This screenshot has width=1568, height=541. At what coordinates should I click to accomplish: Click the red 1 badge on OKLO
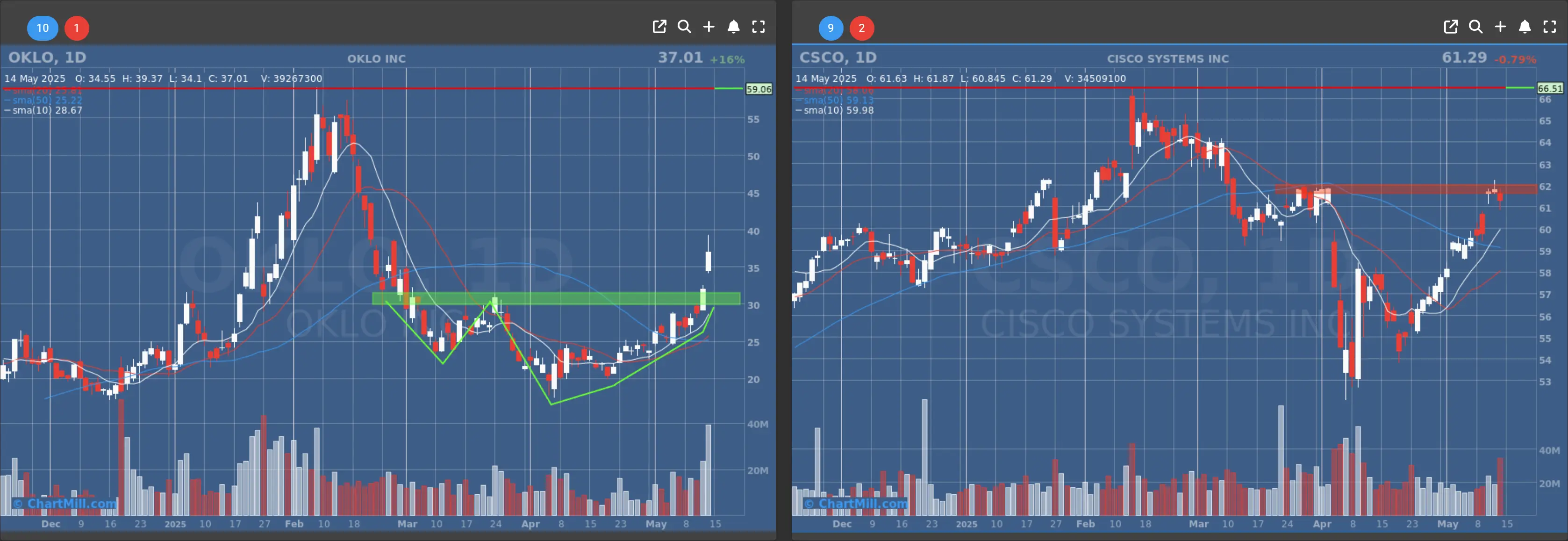[x=77, y=28]
